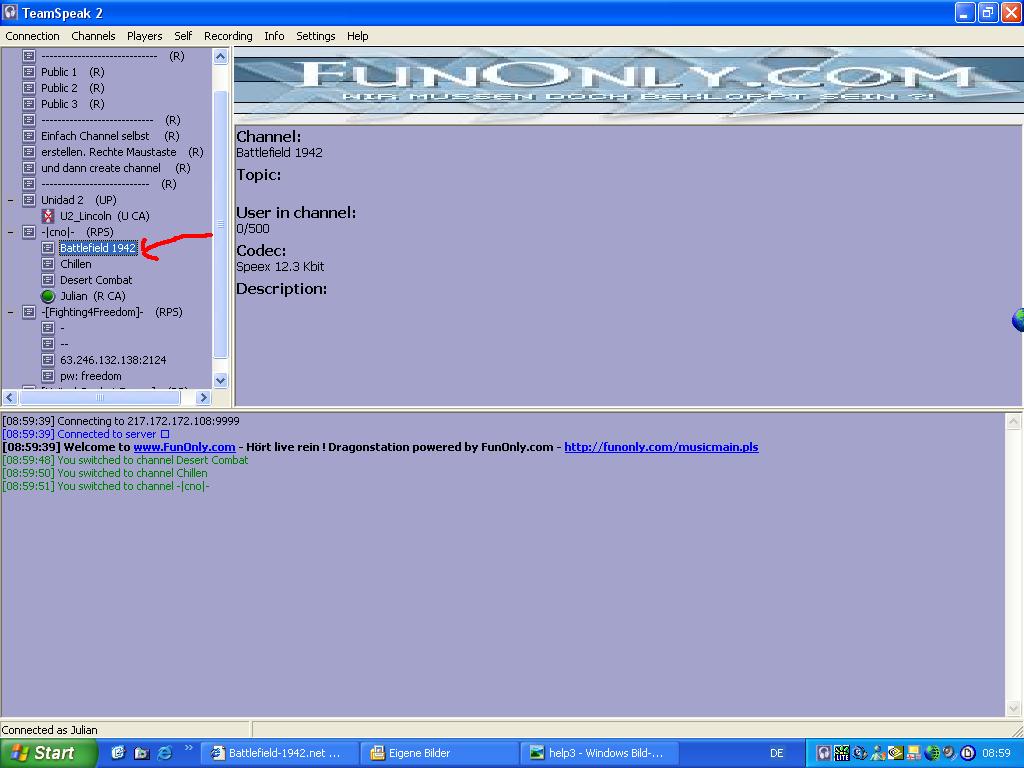The image size is (1024, 768).
Task: Click the DE language indicator in the taskbar
Action: (776, 753)
